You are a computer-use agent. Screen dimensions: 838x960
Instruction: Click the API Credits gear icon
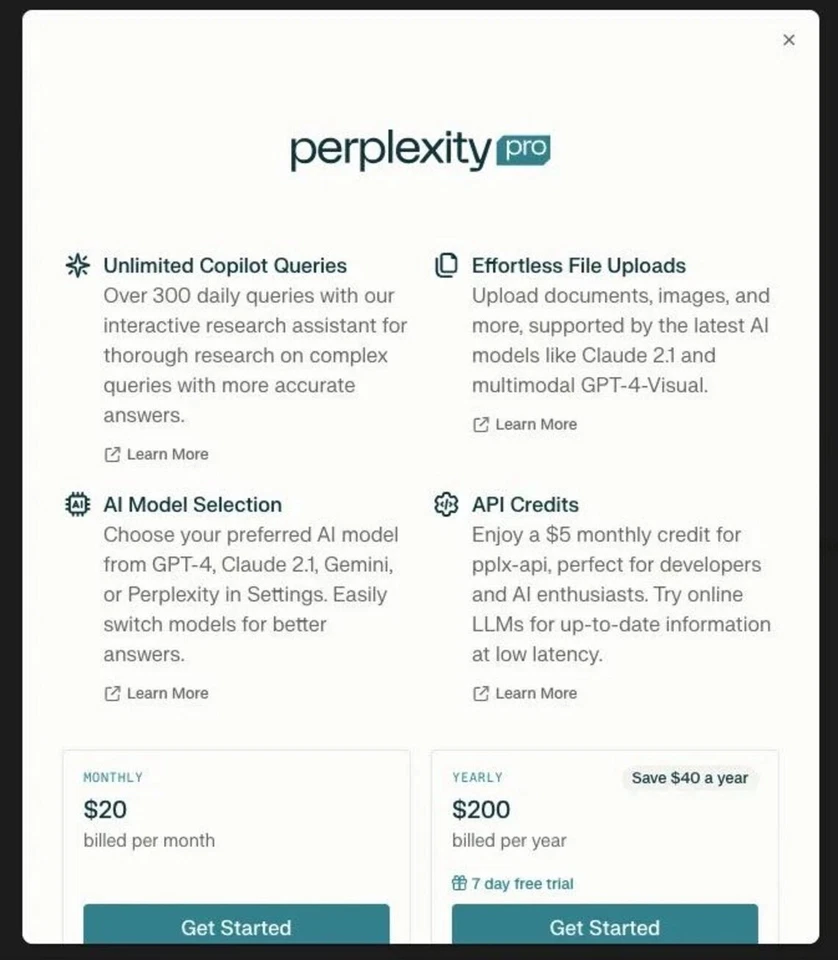click(x=446, y=504)
